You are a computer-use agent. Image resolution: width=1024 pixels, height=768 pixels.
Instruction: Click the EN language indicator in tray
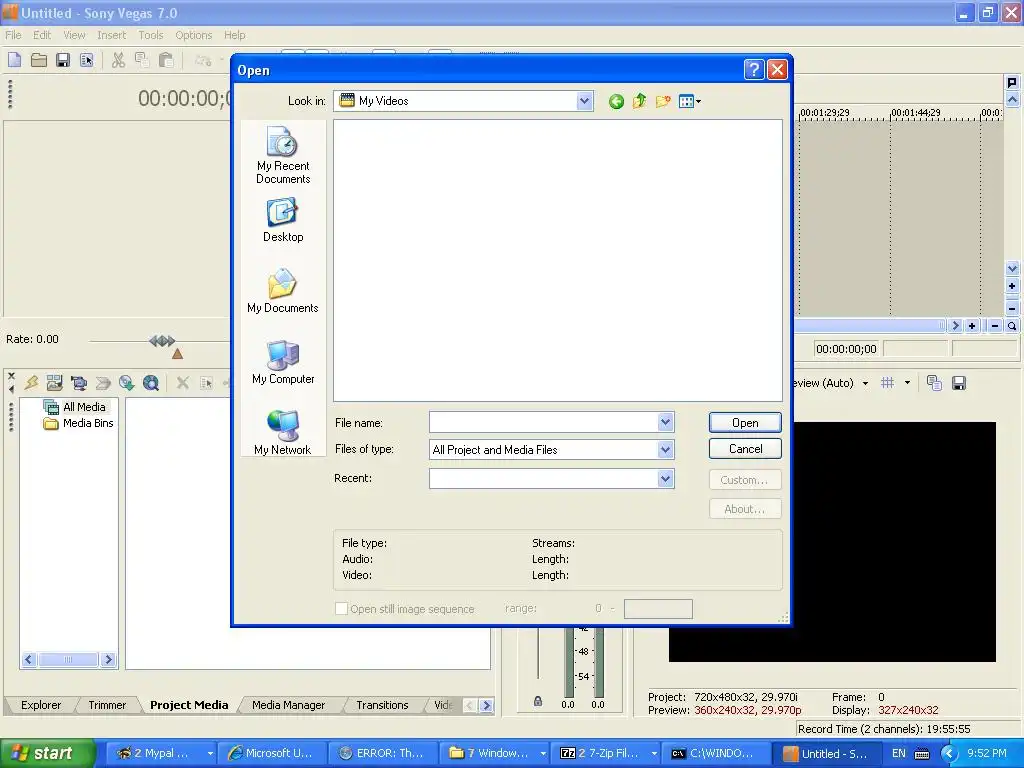click(x=899, y=753)
